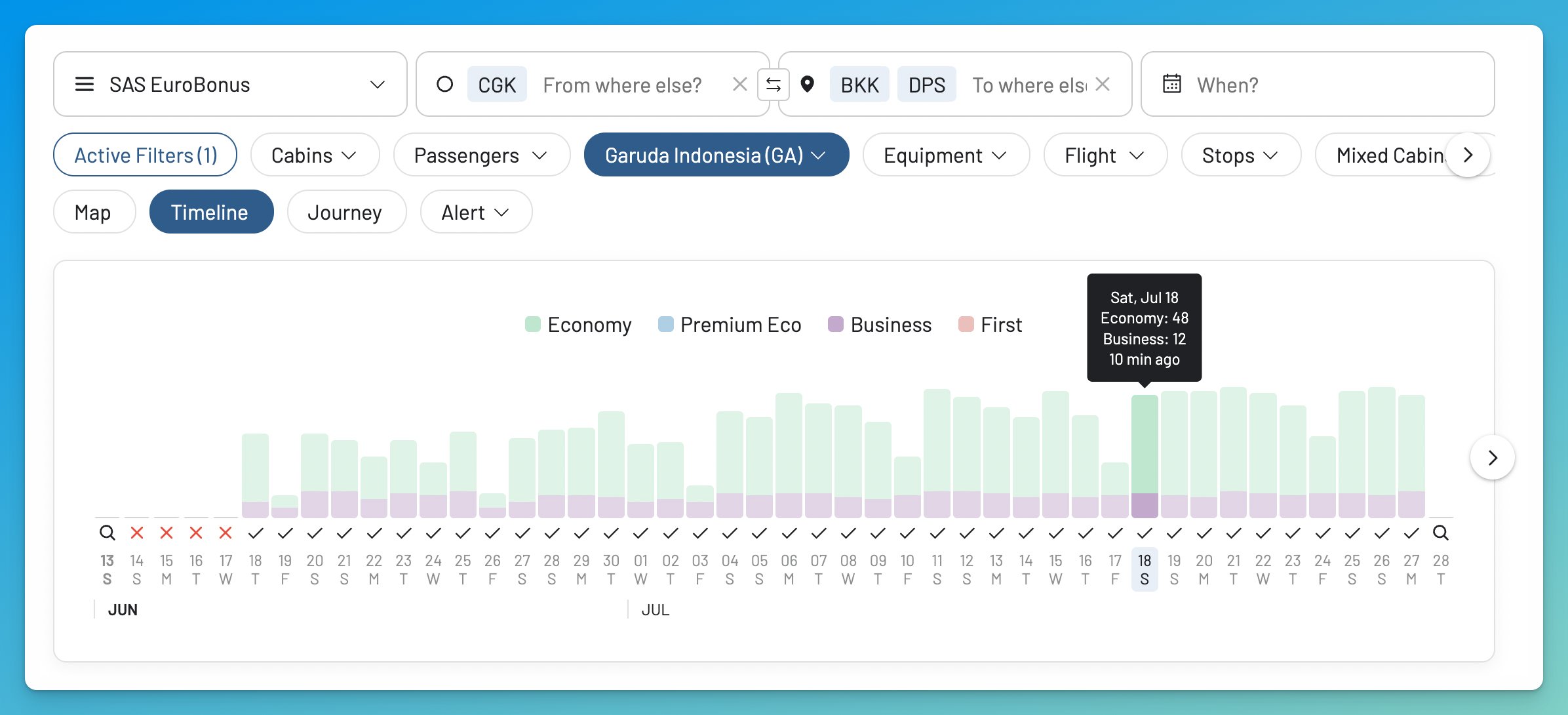Select the BKK destination chip
The height and width of the screenshot is (715, 1568).
pyautogui.click(x=859, y=85)
